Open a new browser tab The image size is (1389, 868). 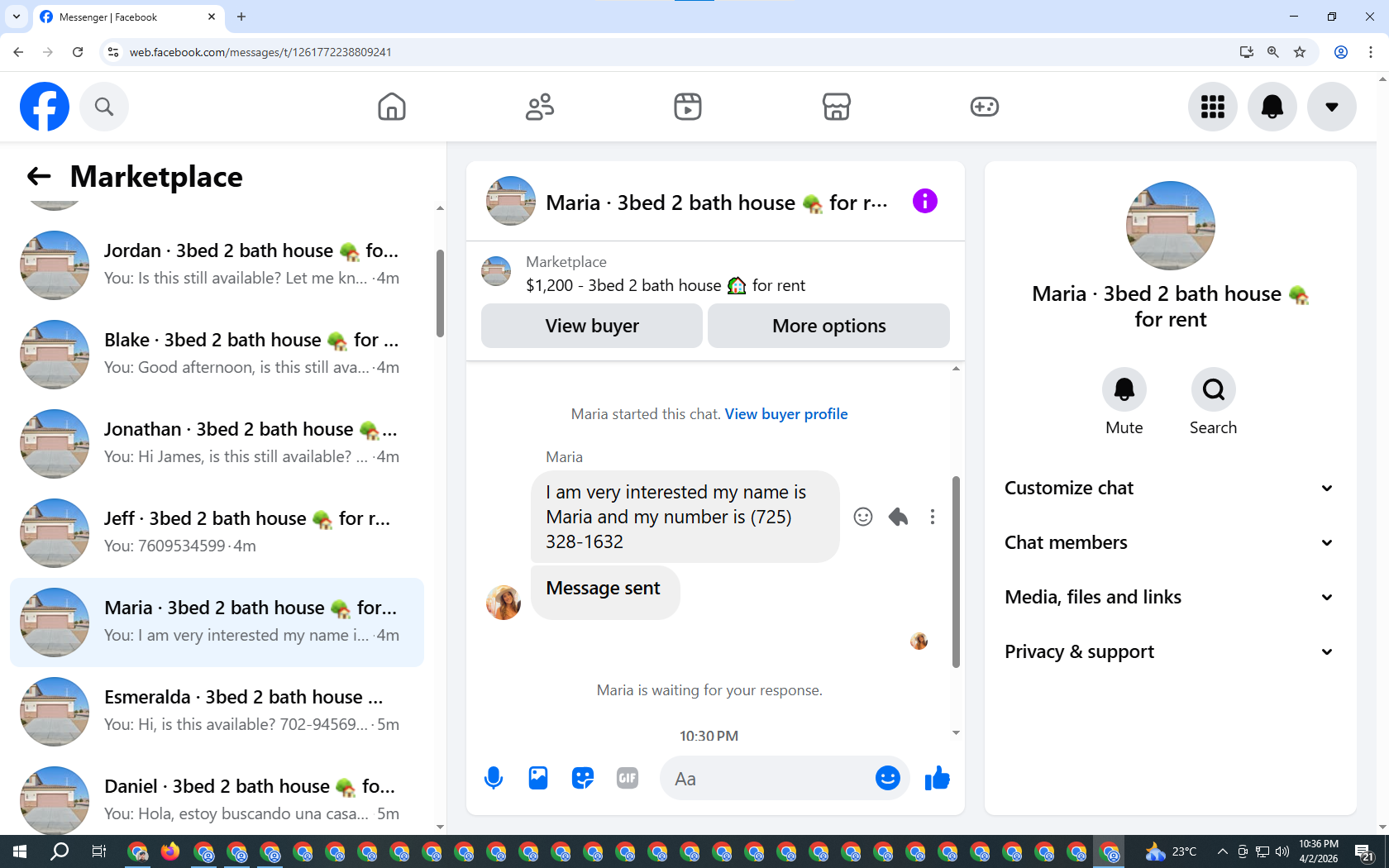pos(241,17)
